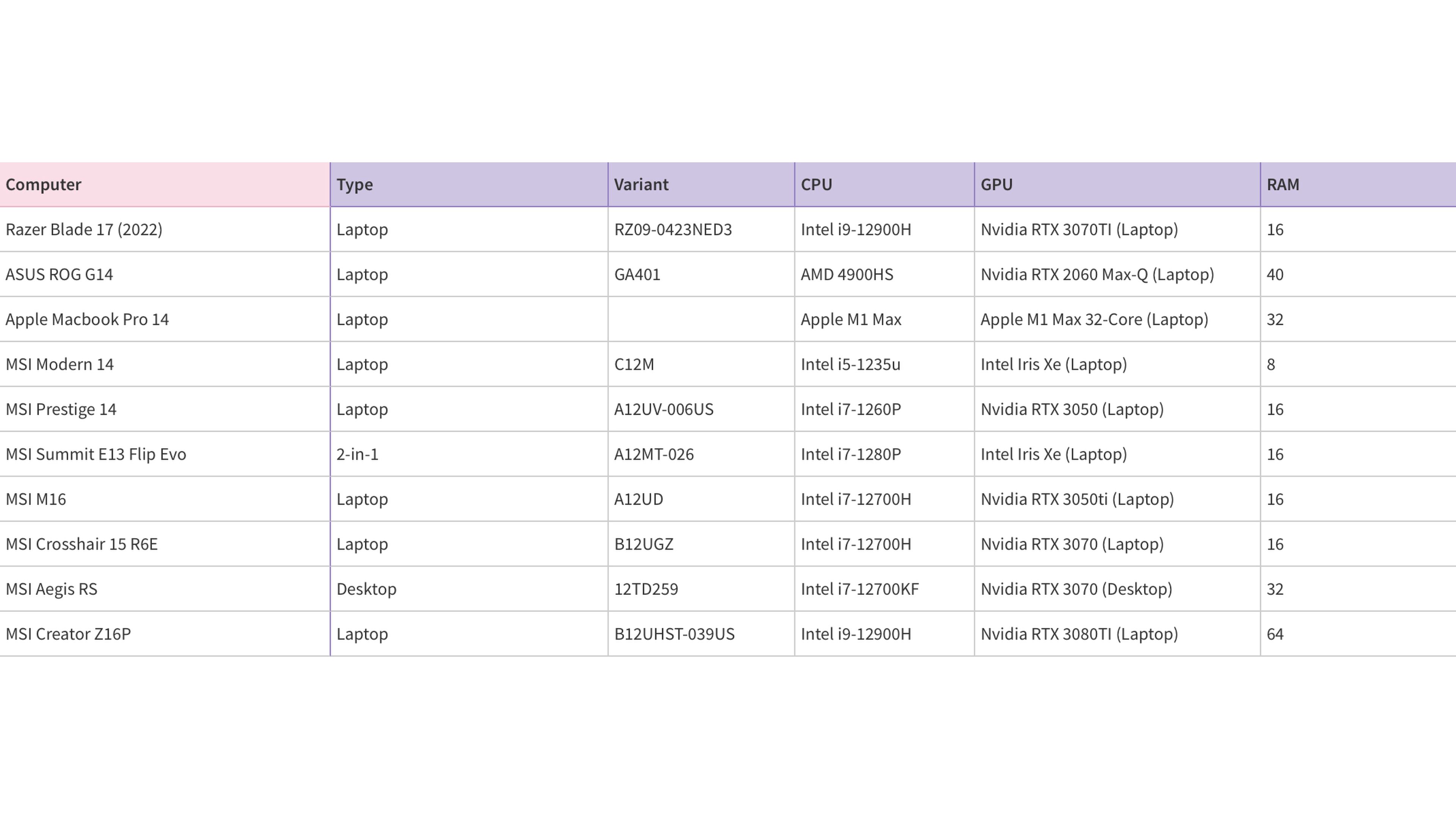Select the MSI Summit E13 Flip Evo cell
The height and width of the screenshot is (819, 1456).
[165, 454]
